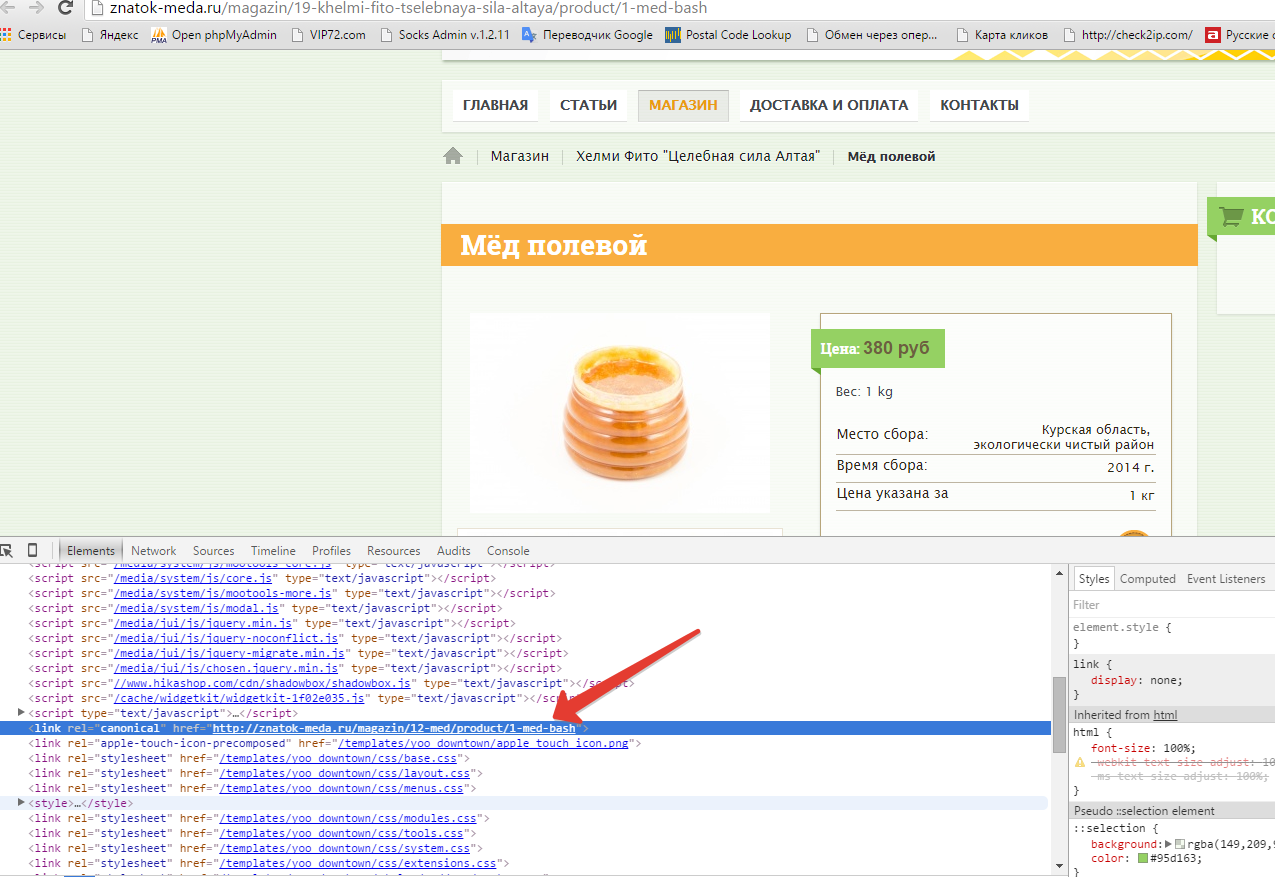Click the Сервисы apps grid icon
1275x877 pixels.
tap(6, 35)
